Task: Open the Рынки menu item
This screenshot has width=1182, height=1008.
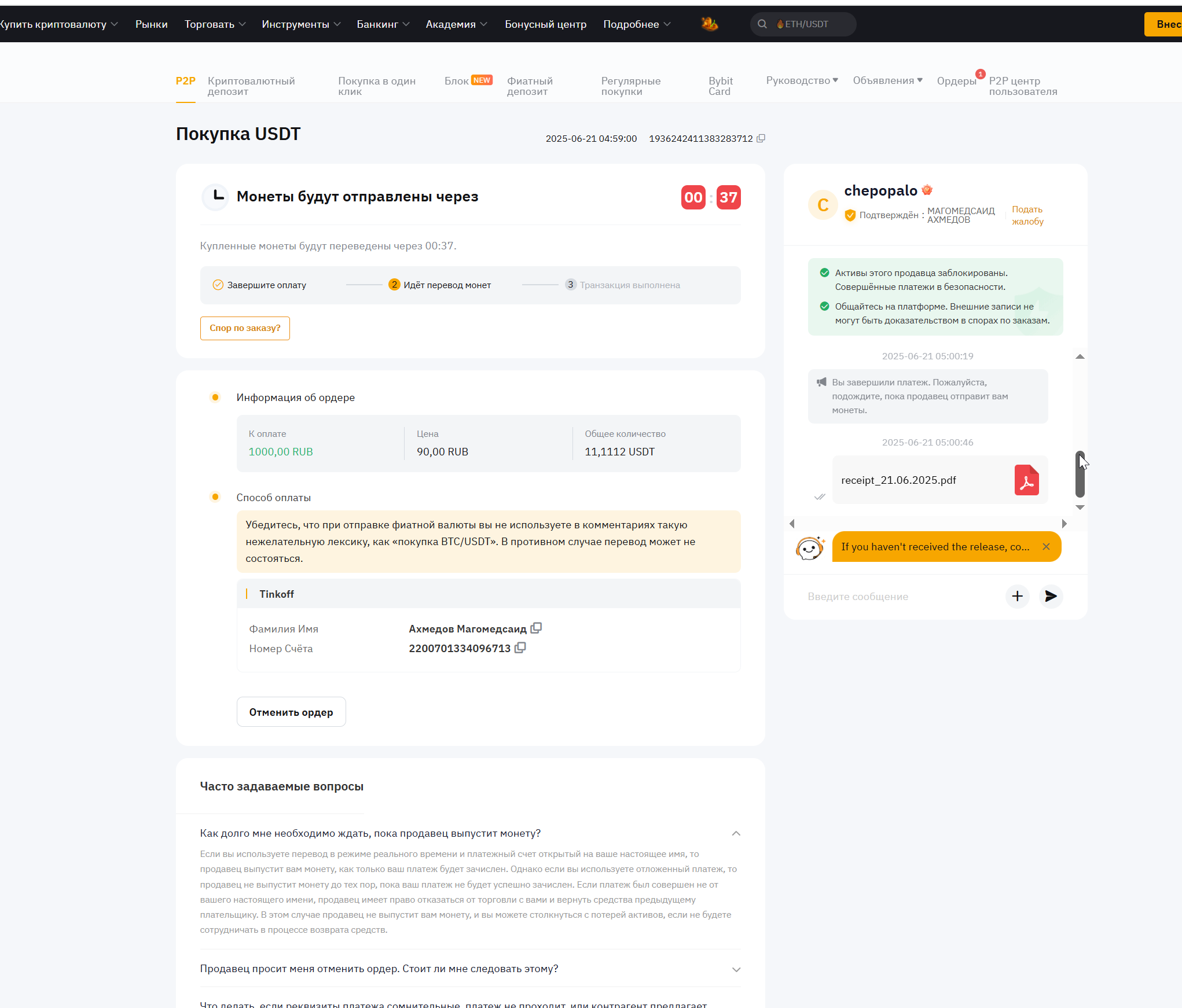Action: (x=151, y=24)
